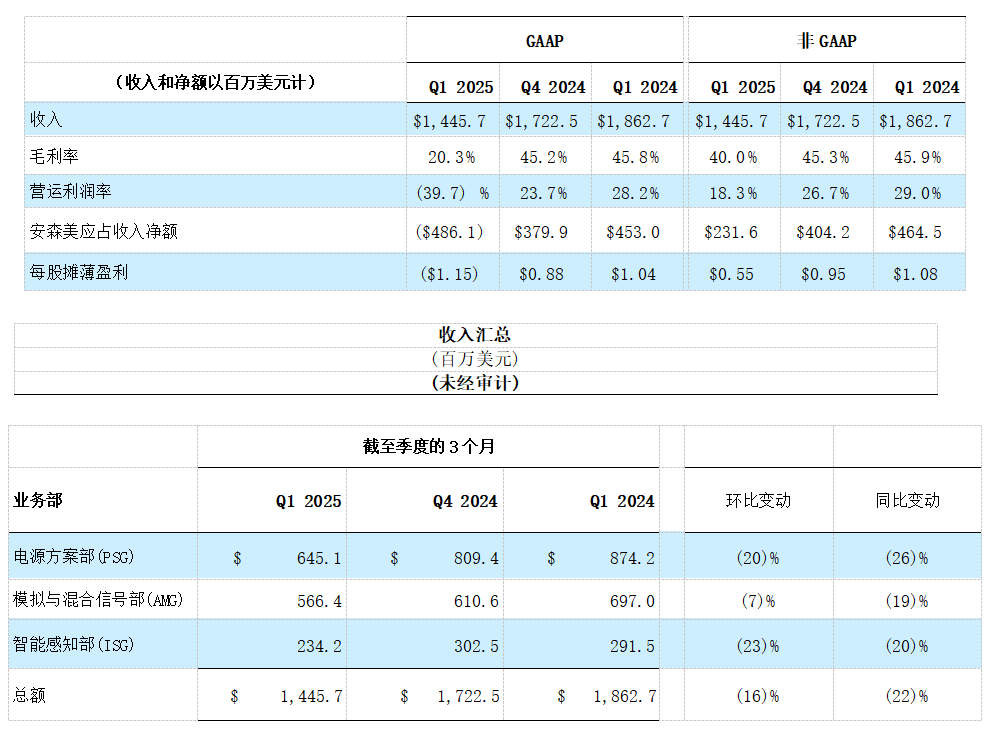Select the 环比变动 column header
The image size is (987, 730).
757,500
